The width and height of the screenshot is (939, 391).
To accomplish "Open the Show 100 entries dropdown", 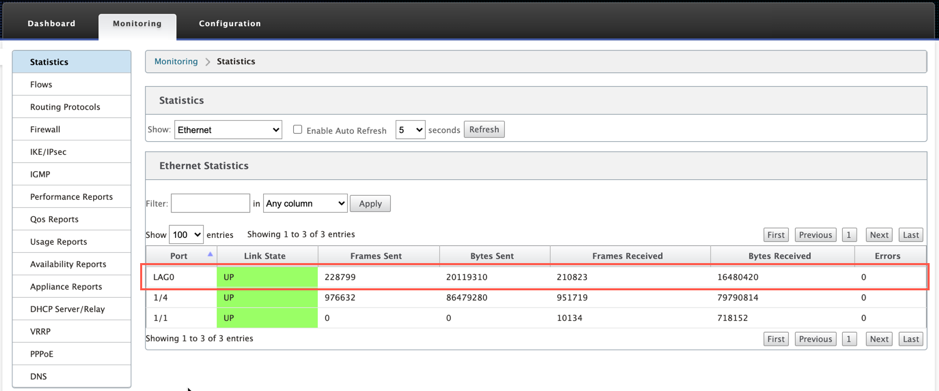I will 187,235.
